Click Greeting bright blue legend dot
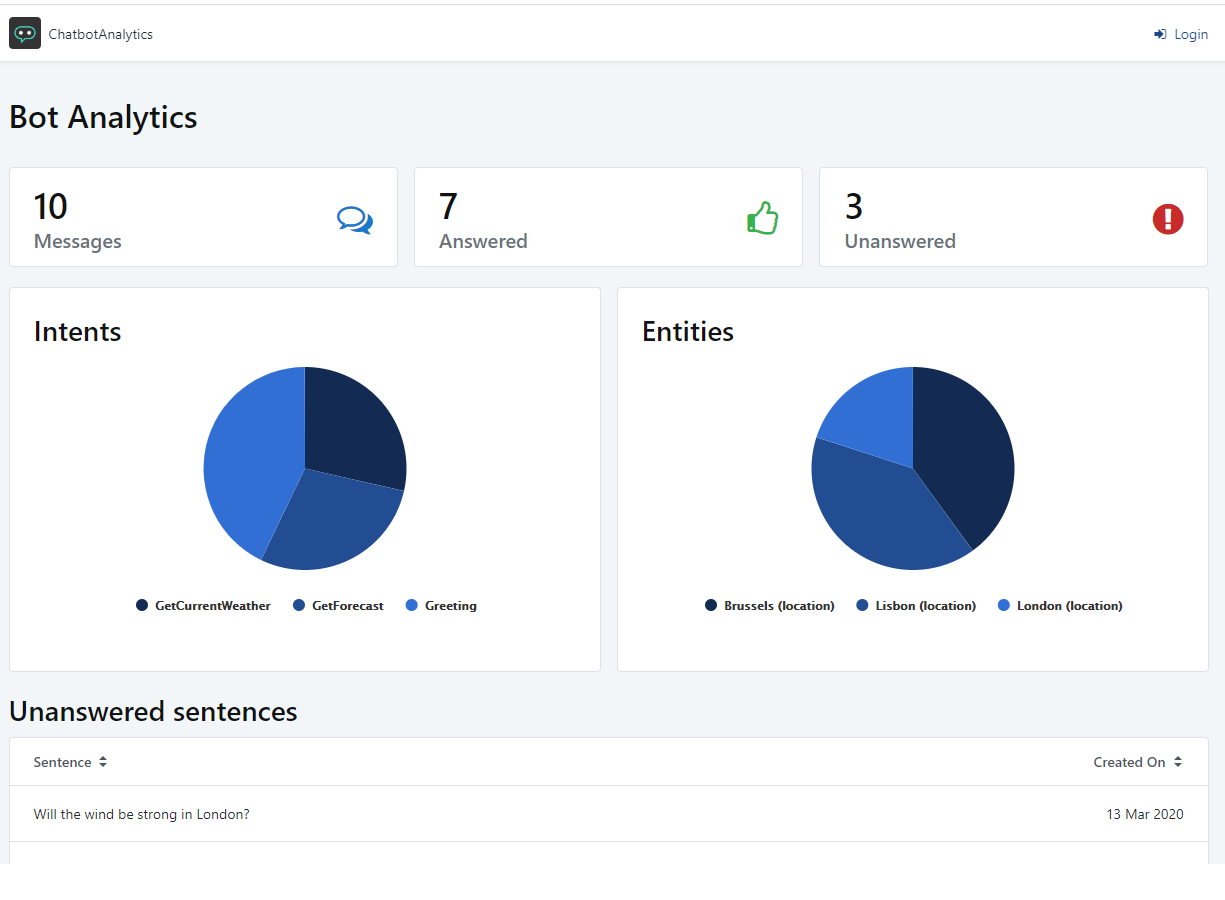1225x900 pixels. [x=412, y=605]
